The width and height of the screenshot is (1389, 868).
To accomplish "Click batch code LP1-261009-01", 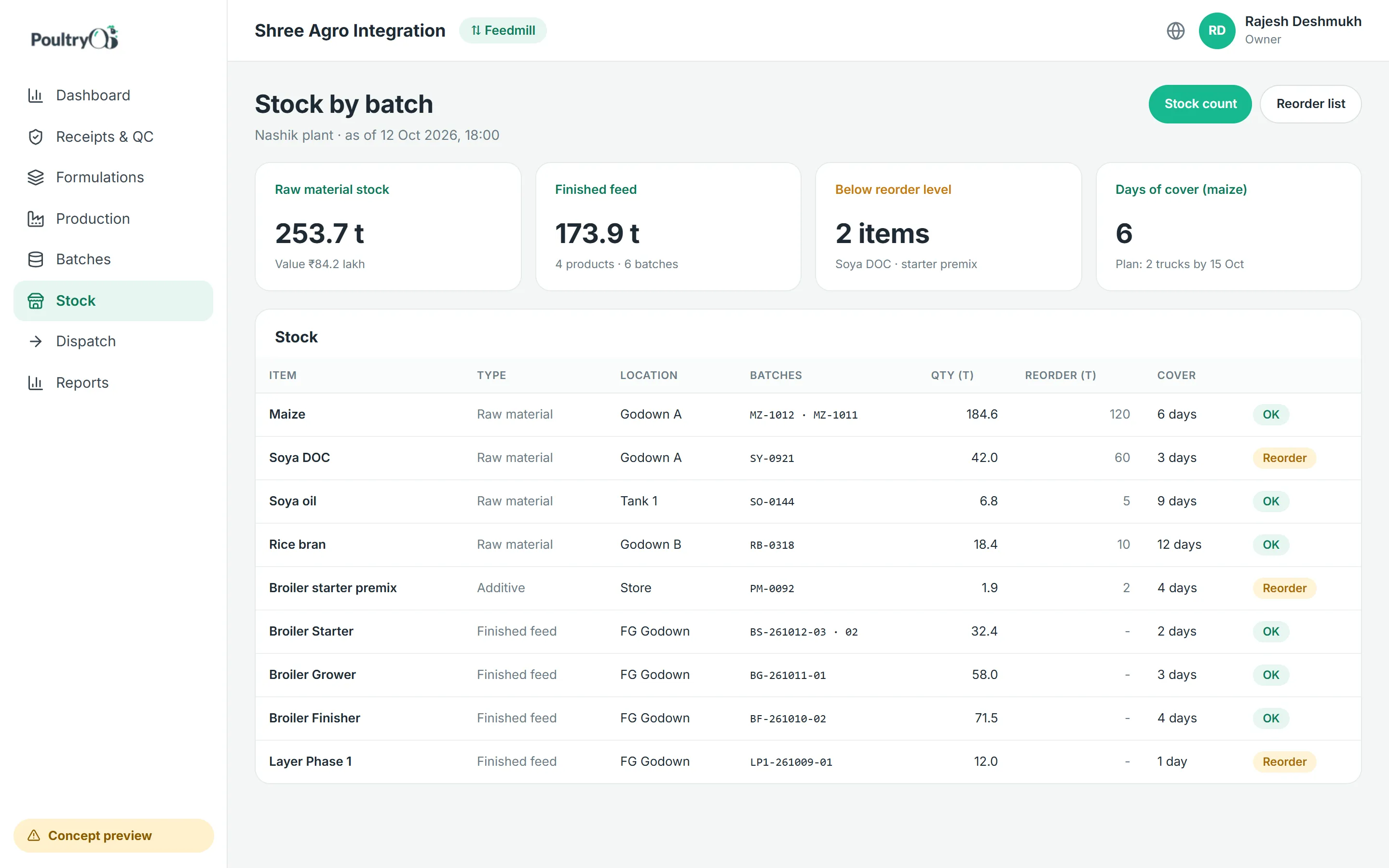I will point(790,762).
